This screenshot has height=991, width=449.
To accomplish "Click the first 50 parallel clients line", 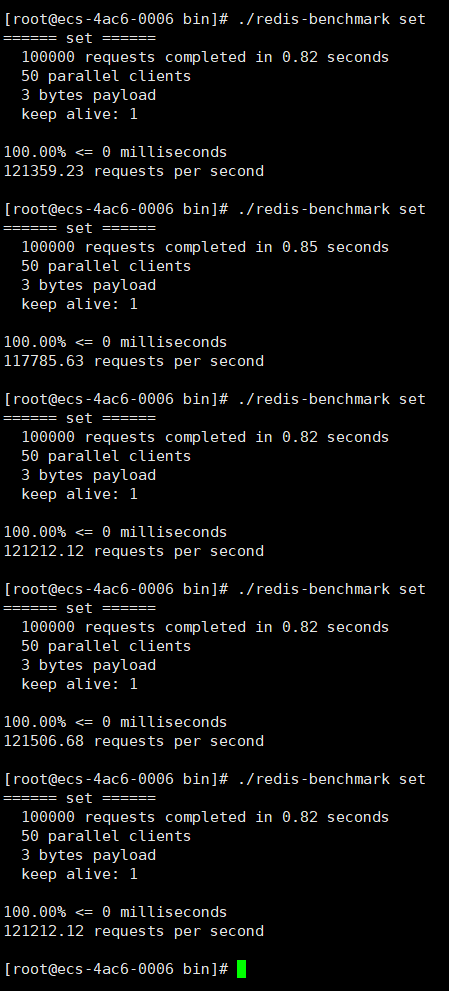I will [x=106, y=76].
